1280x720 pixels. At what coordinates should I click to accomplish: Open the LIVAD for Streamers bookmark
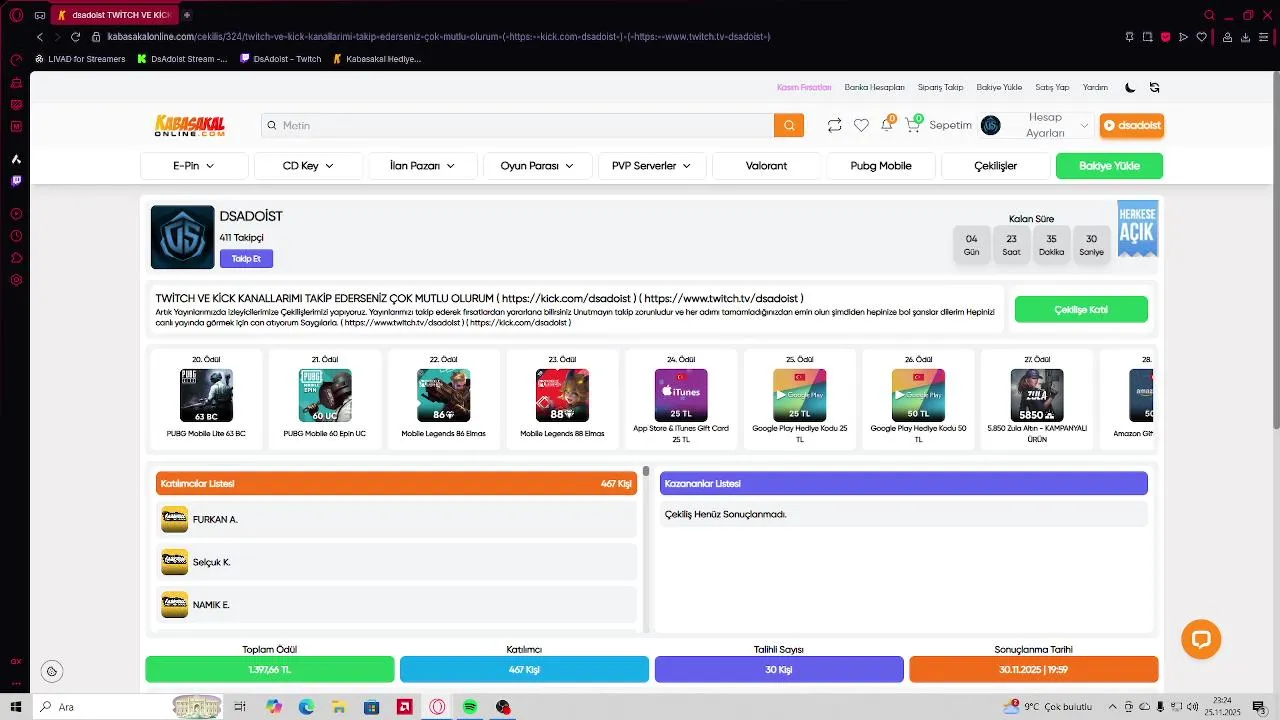pos(80,59)
